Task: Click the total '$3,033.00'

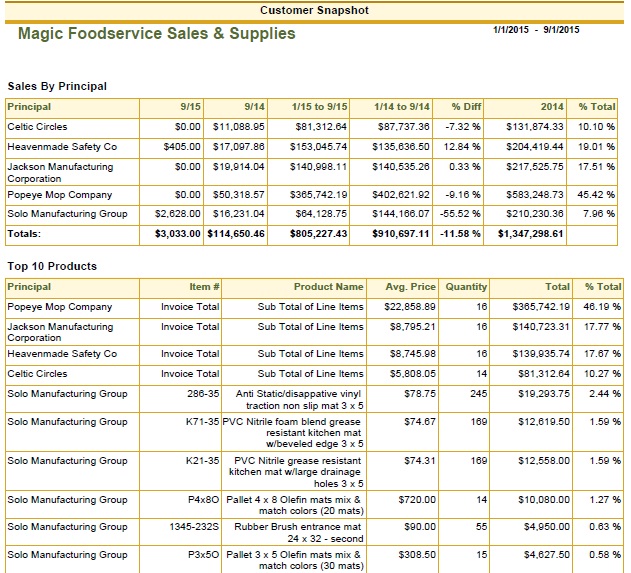Action: [177, 234]
